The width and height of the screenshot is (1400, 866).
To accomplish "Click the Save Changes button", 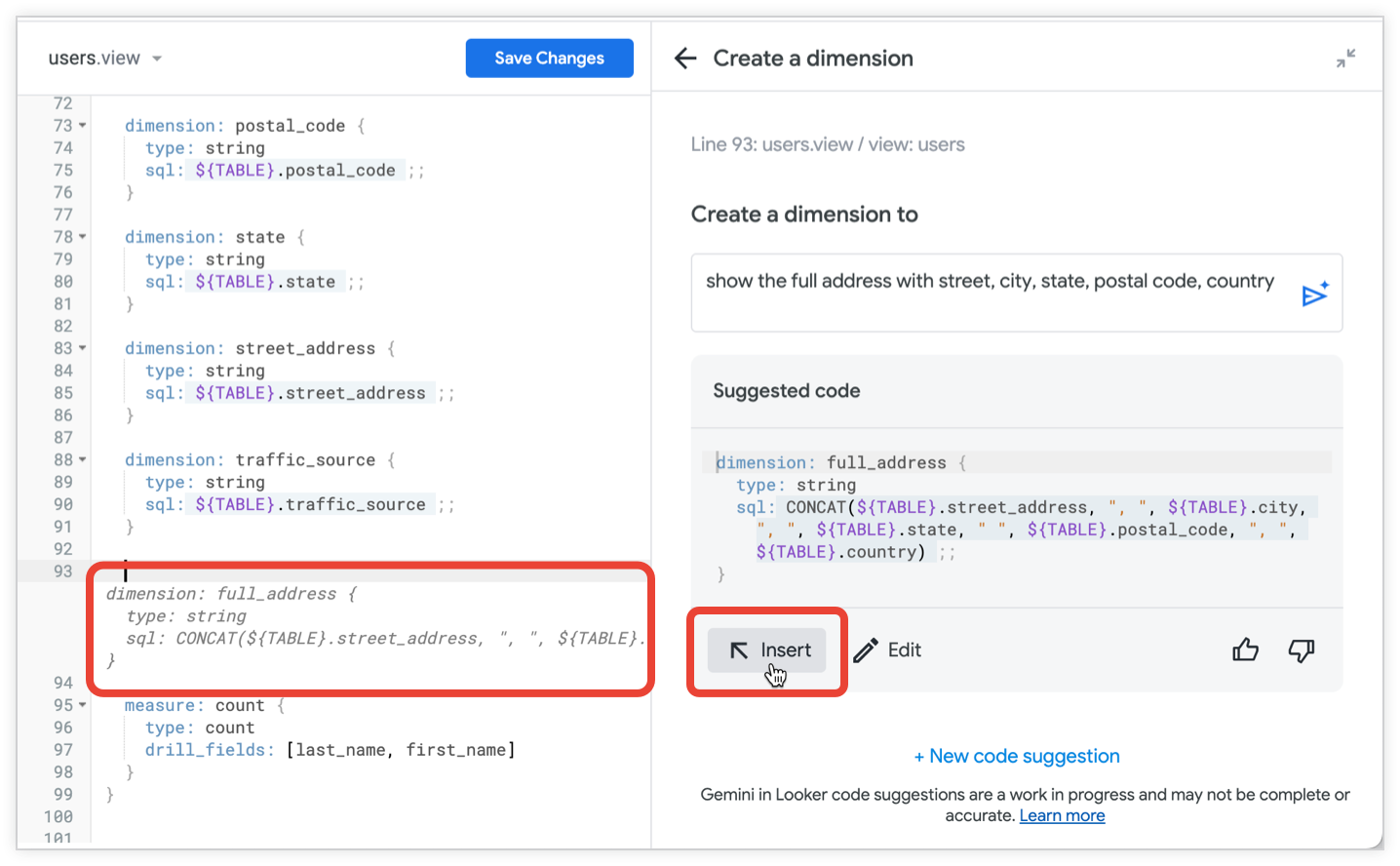I will pos(549,58).
